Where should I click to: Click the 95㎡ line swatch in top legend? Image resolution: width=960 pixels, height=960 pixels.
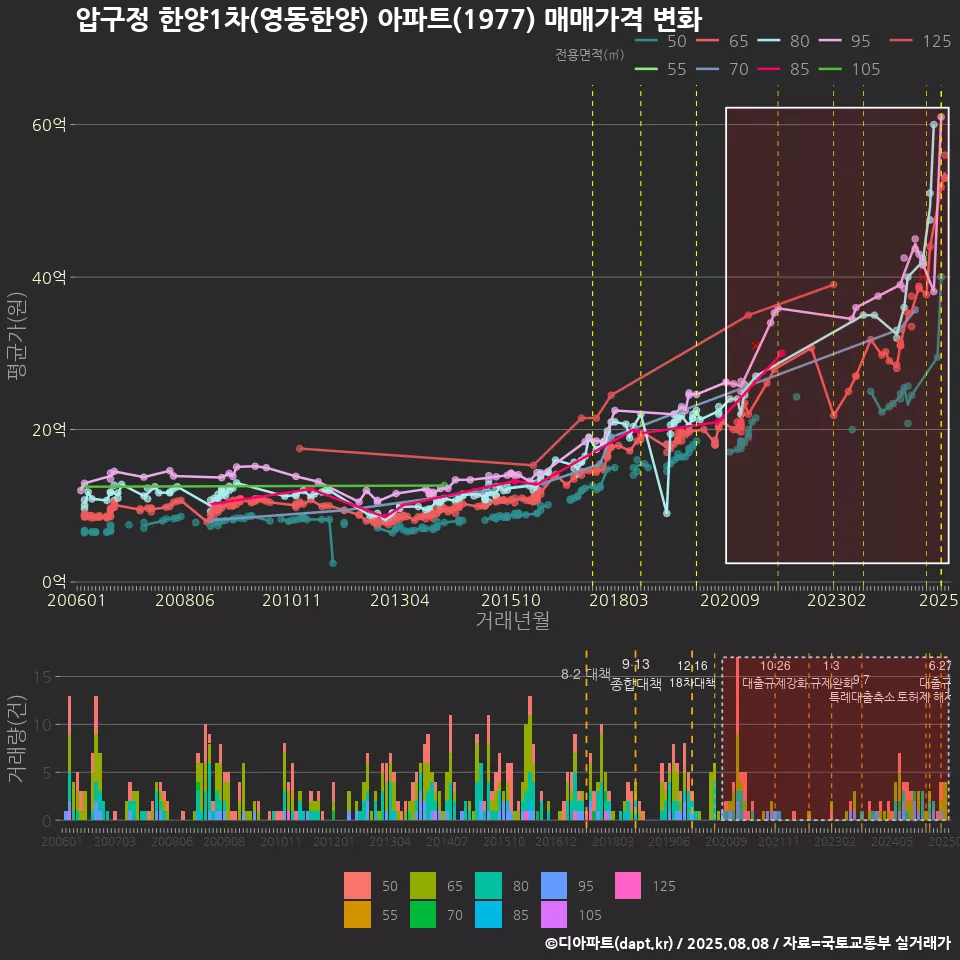pos(830,41)
